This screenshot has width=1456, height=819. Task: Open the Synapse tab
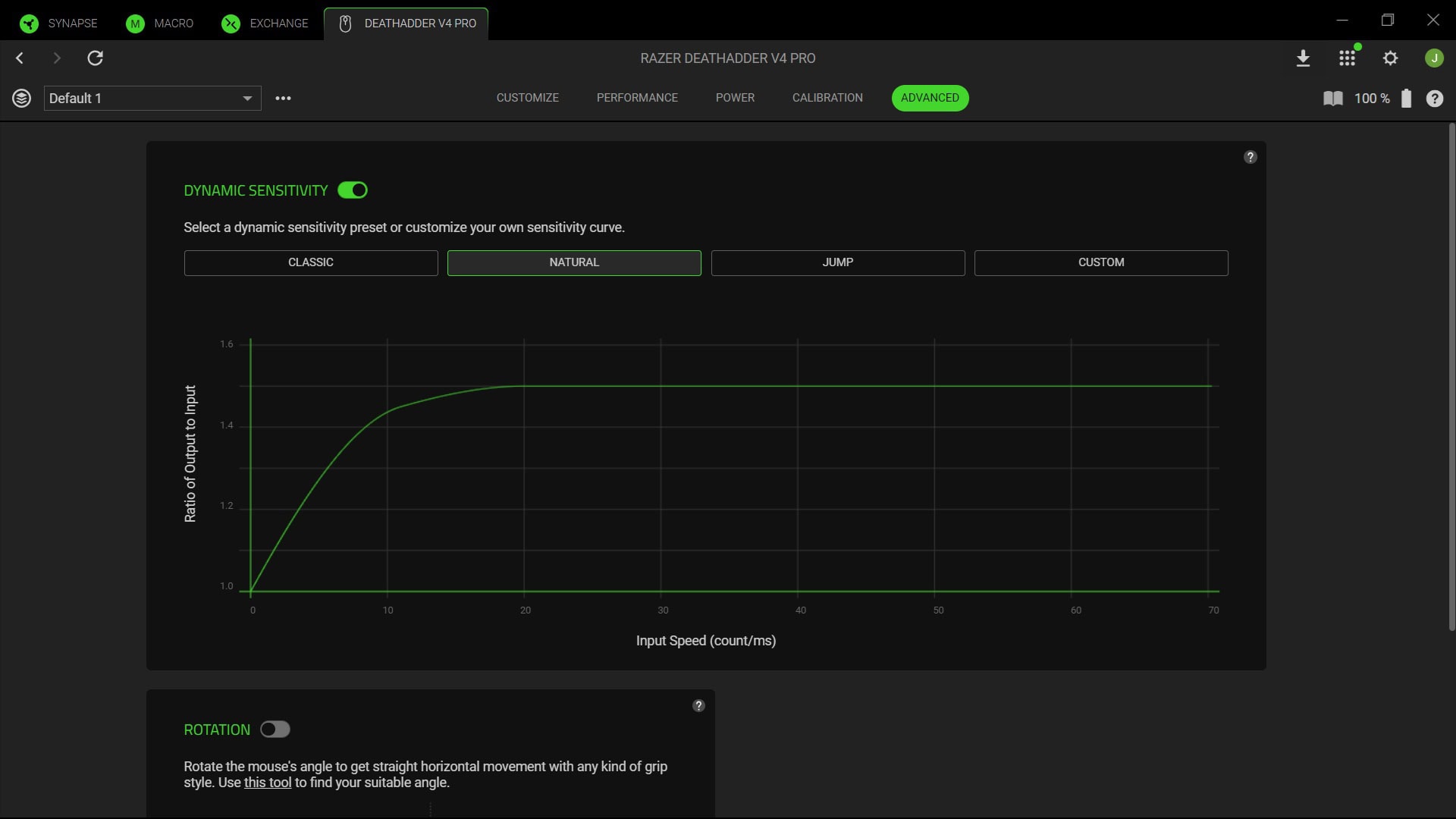click(59, 24)
